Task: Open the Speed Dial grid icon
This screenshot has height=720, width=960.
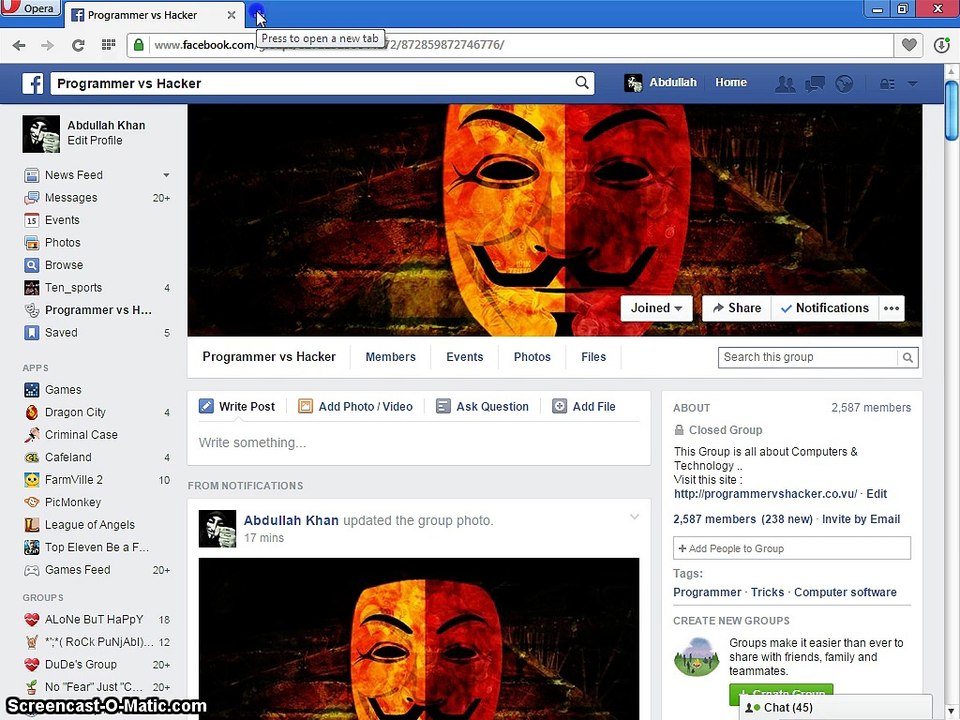Action: click(108, 45)
